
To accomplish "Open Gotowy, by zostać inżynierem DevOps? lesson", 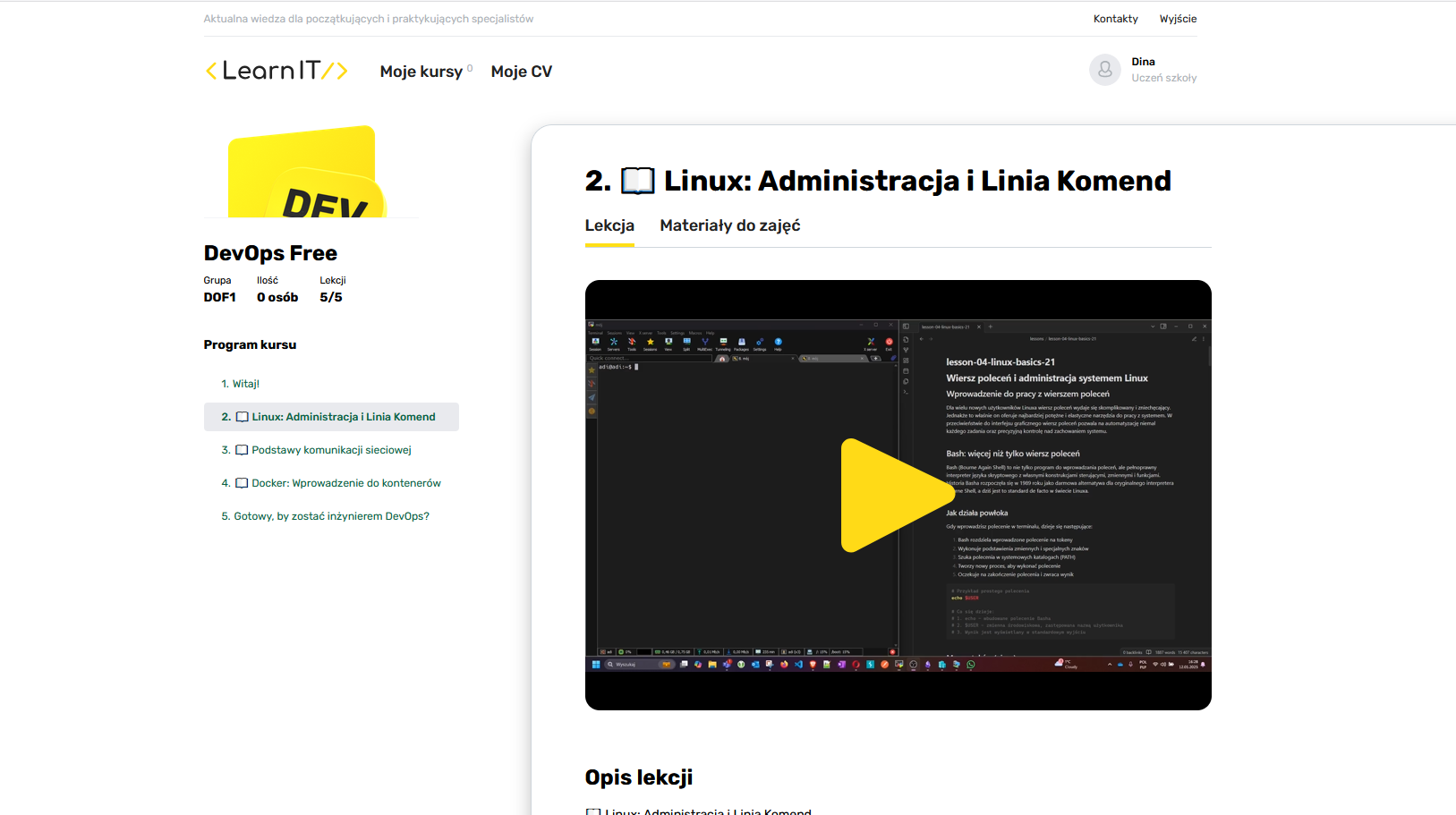I will 331,516.
